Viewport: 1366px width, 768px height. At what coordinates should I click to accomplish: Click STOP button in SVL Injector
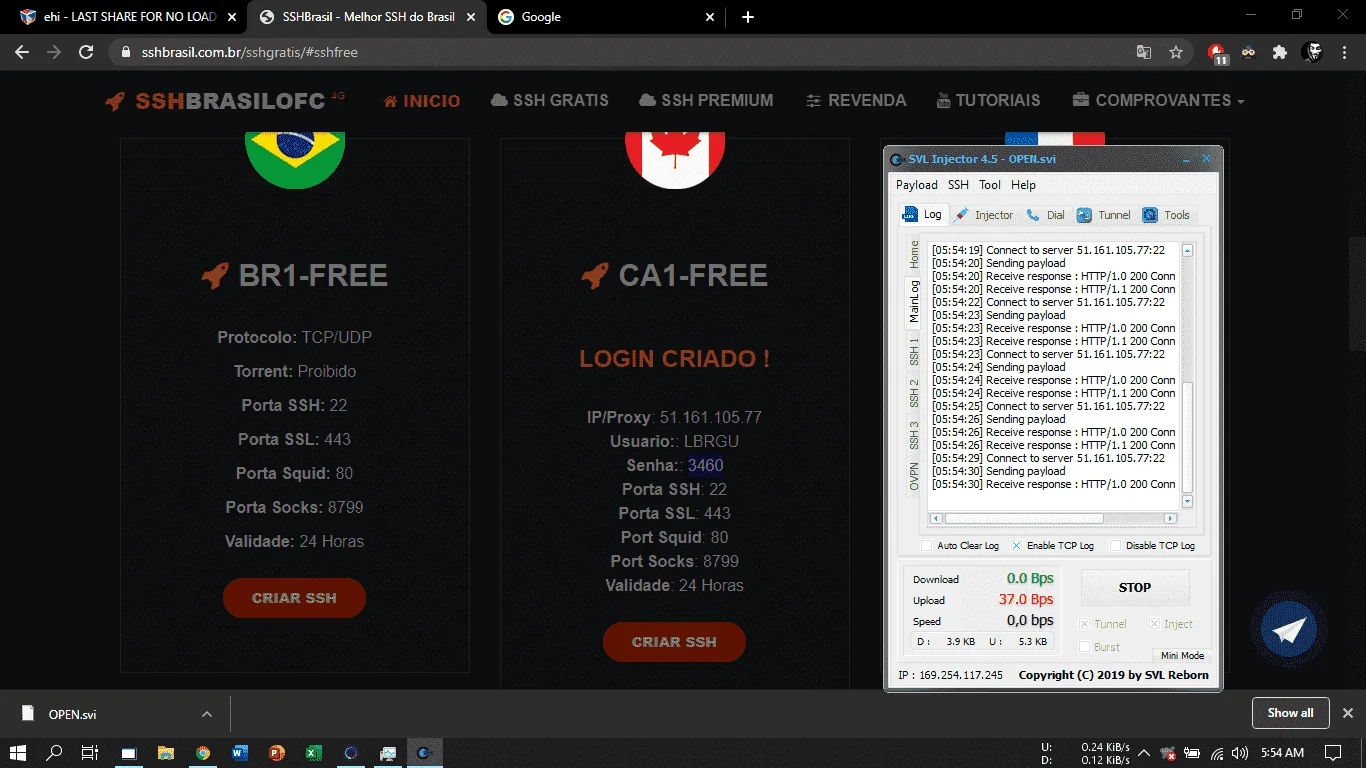1135,588
